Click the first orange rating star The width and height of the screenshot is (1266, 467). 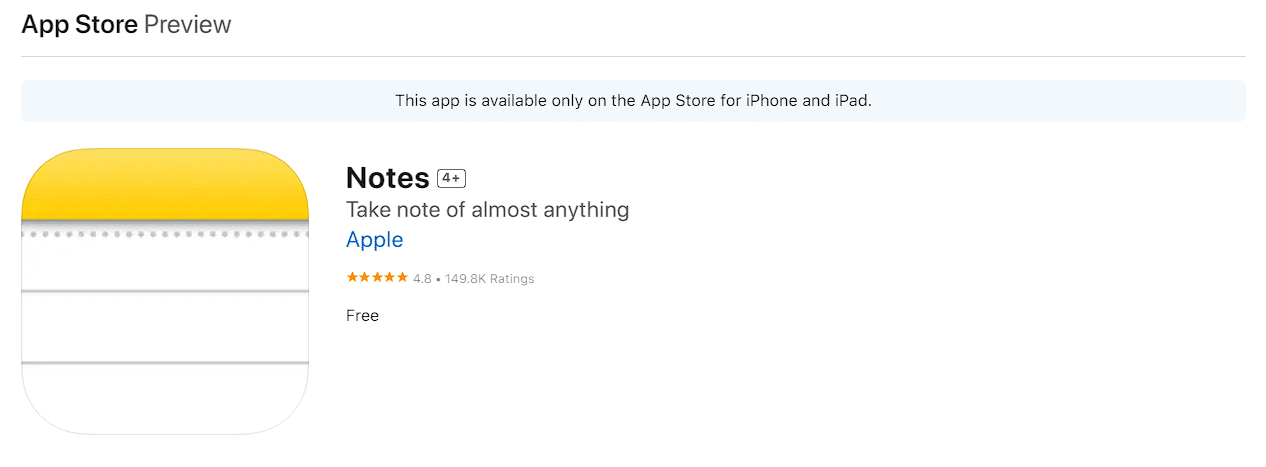pos(352,278)
